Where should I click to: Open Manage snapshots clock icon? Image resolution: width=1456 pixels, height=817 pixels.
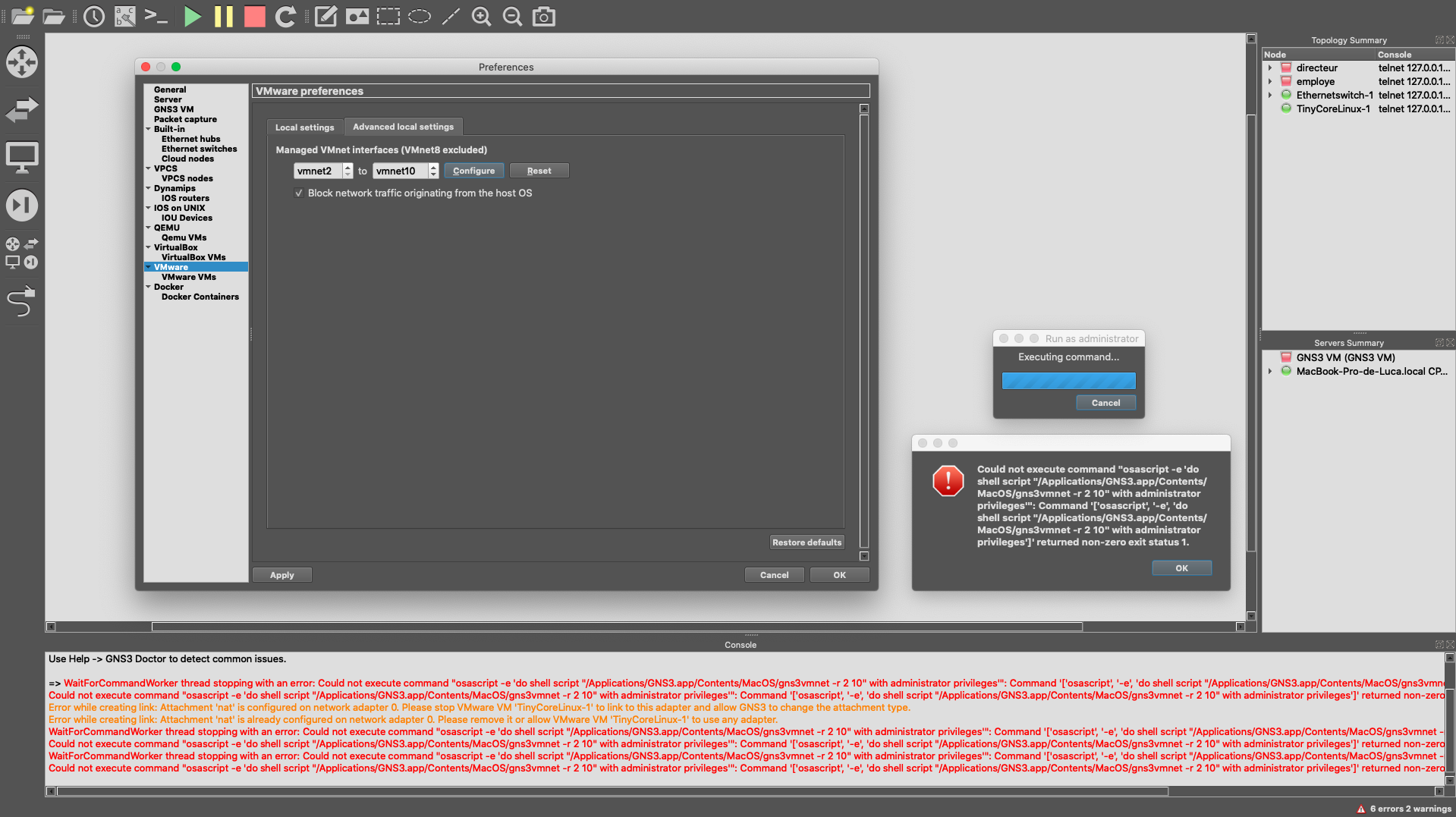[94, 16]
